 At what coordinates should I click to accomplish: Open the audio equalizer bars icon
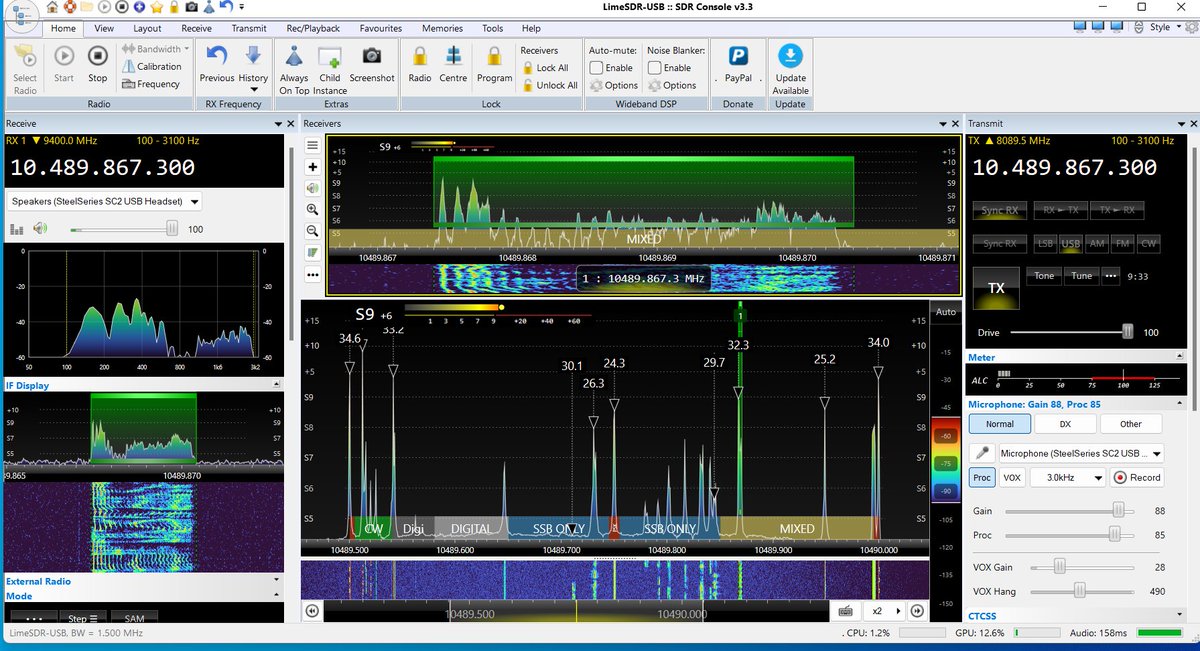17,229
